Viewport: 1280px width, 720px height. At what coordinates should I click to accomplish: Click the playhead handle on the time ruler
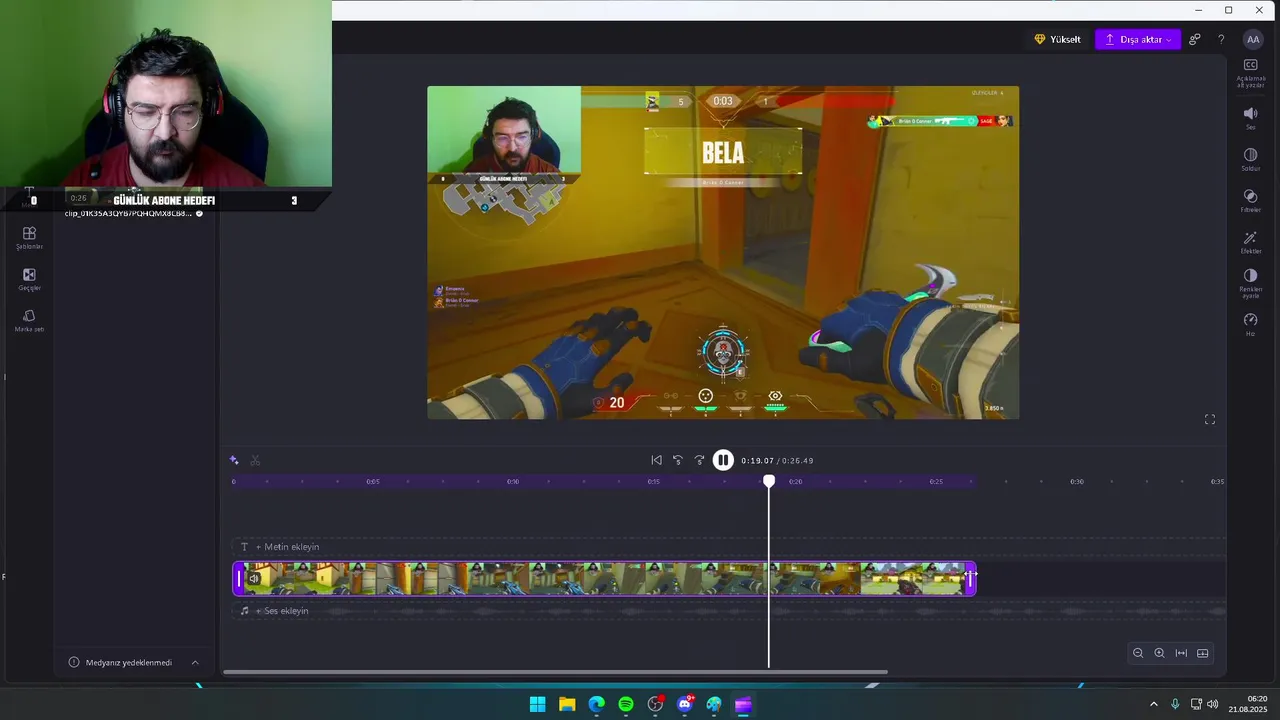click(769, 482)
